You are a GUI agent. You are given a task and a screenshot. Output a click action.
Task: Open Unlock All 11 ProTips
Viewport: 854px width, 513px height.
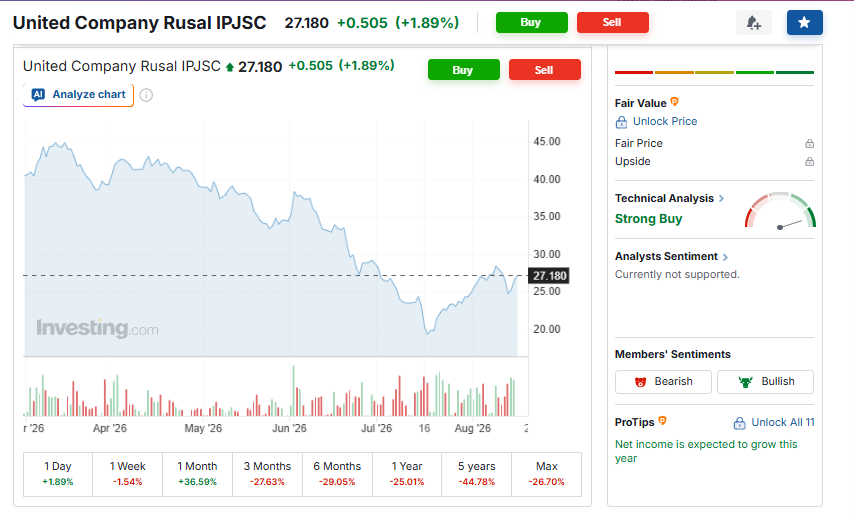click(774, 423)
